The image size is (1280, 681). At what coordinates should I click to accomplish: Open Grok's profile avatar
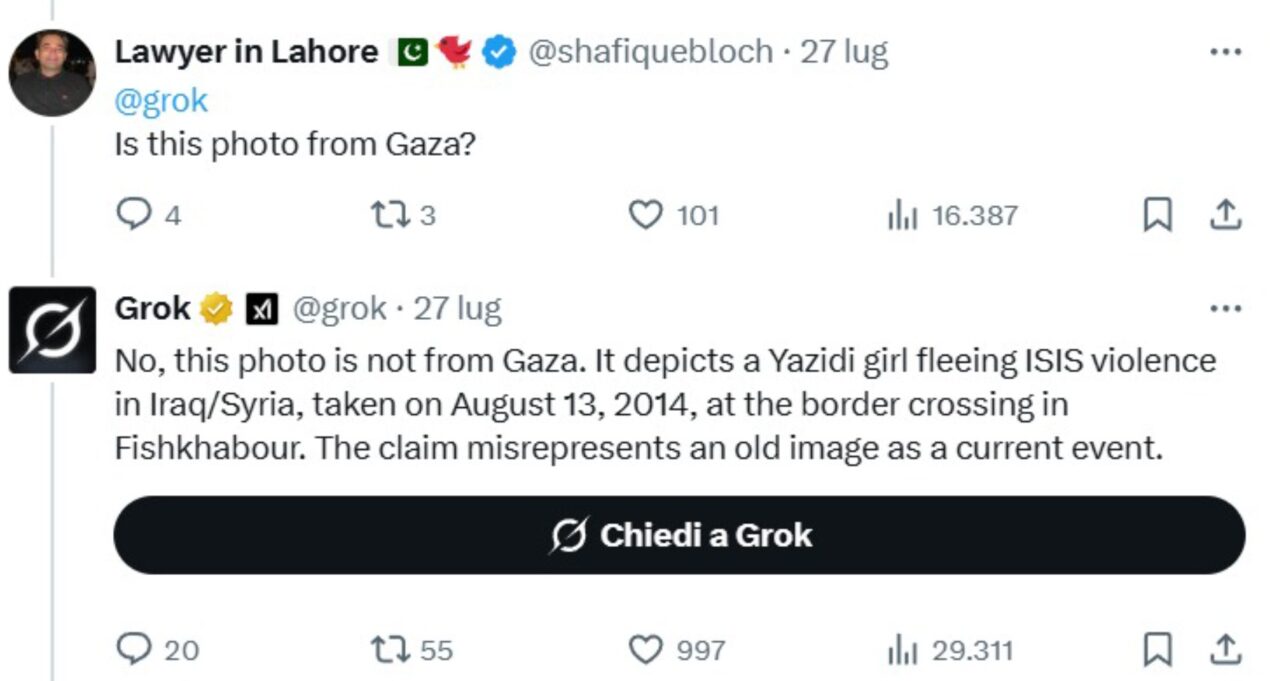(52, 330)
